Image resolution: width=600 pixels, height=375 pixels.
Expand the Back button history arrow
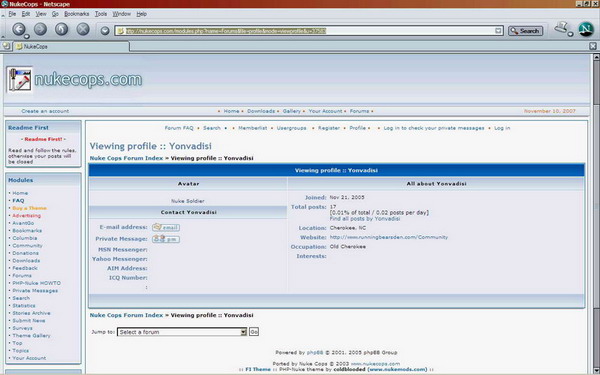(x=27, y=36)
